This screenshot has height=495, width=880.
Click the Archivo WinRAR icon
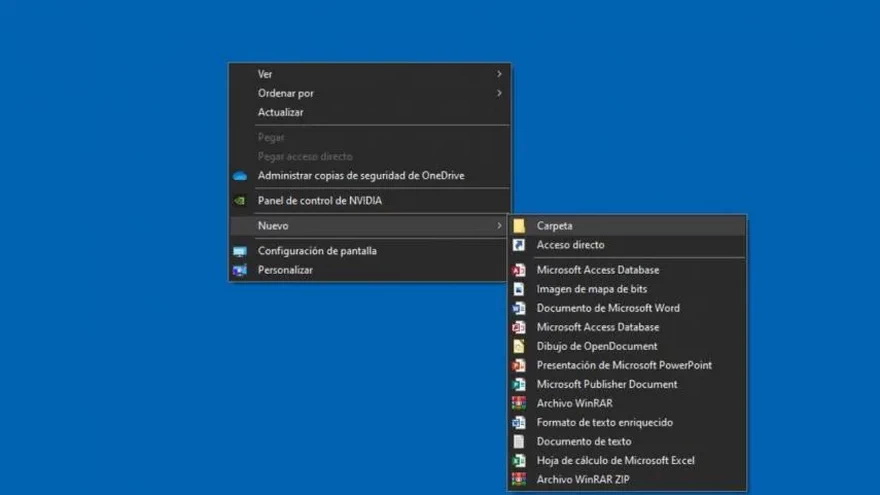519,404
